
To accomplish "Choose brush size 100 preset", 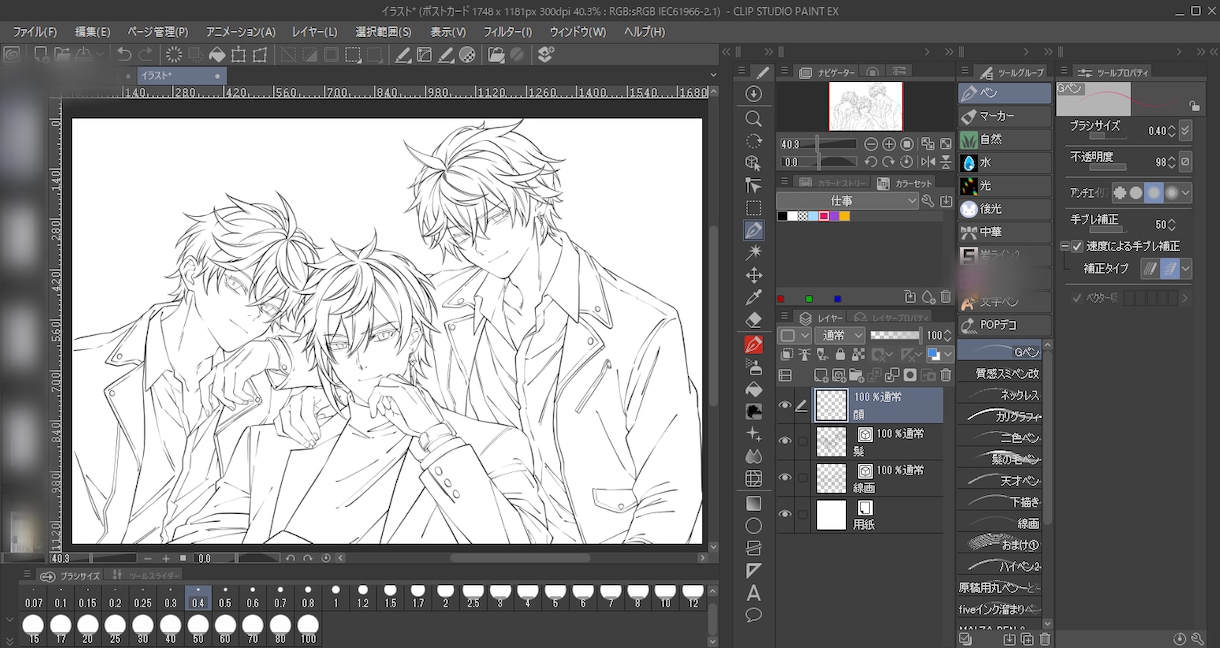I will (308, 628).
